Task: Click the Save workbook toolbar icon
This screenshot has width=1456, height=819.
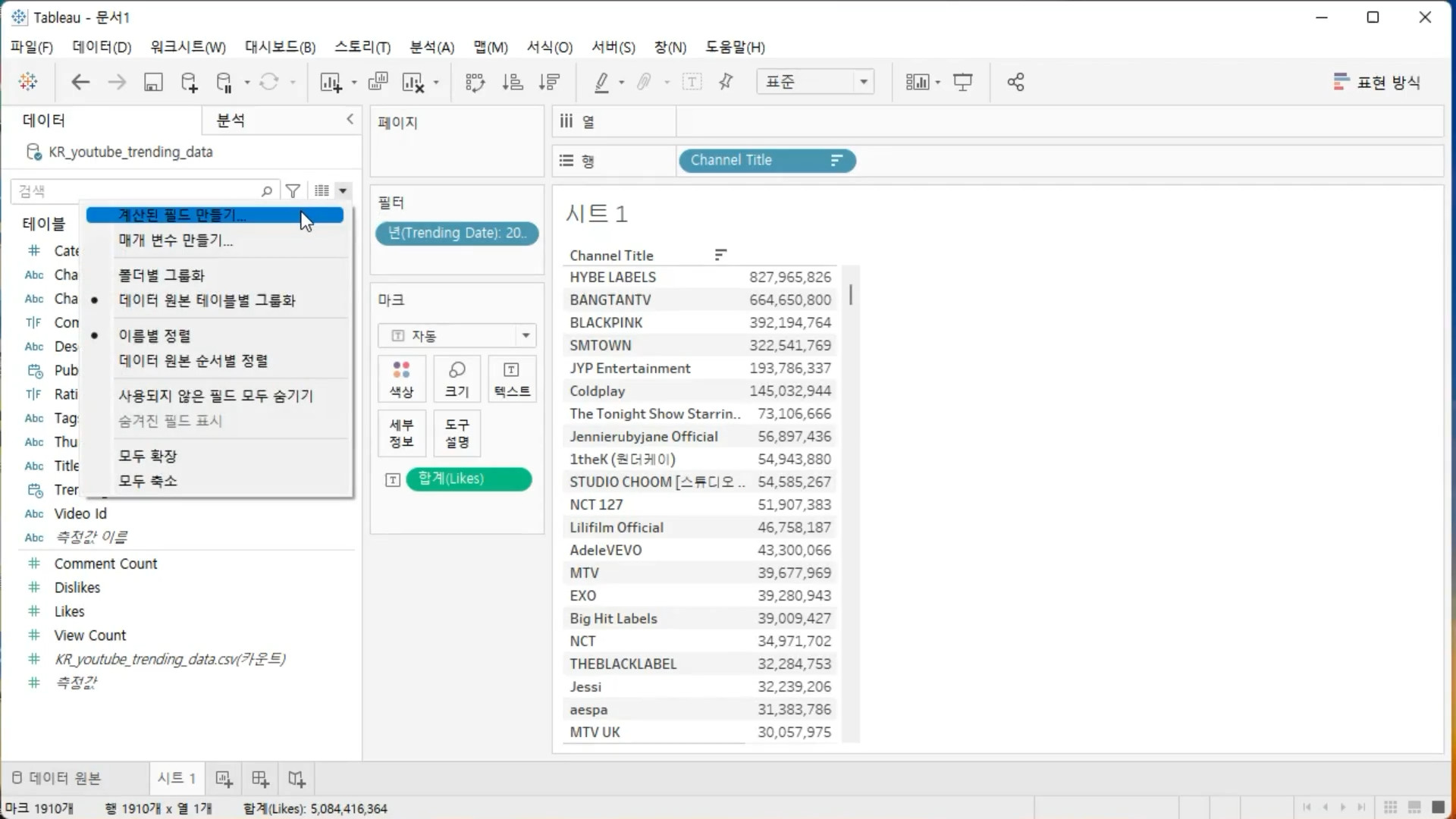Action: click(x=153, y=82)
